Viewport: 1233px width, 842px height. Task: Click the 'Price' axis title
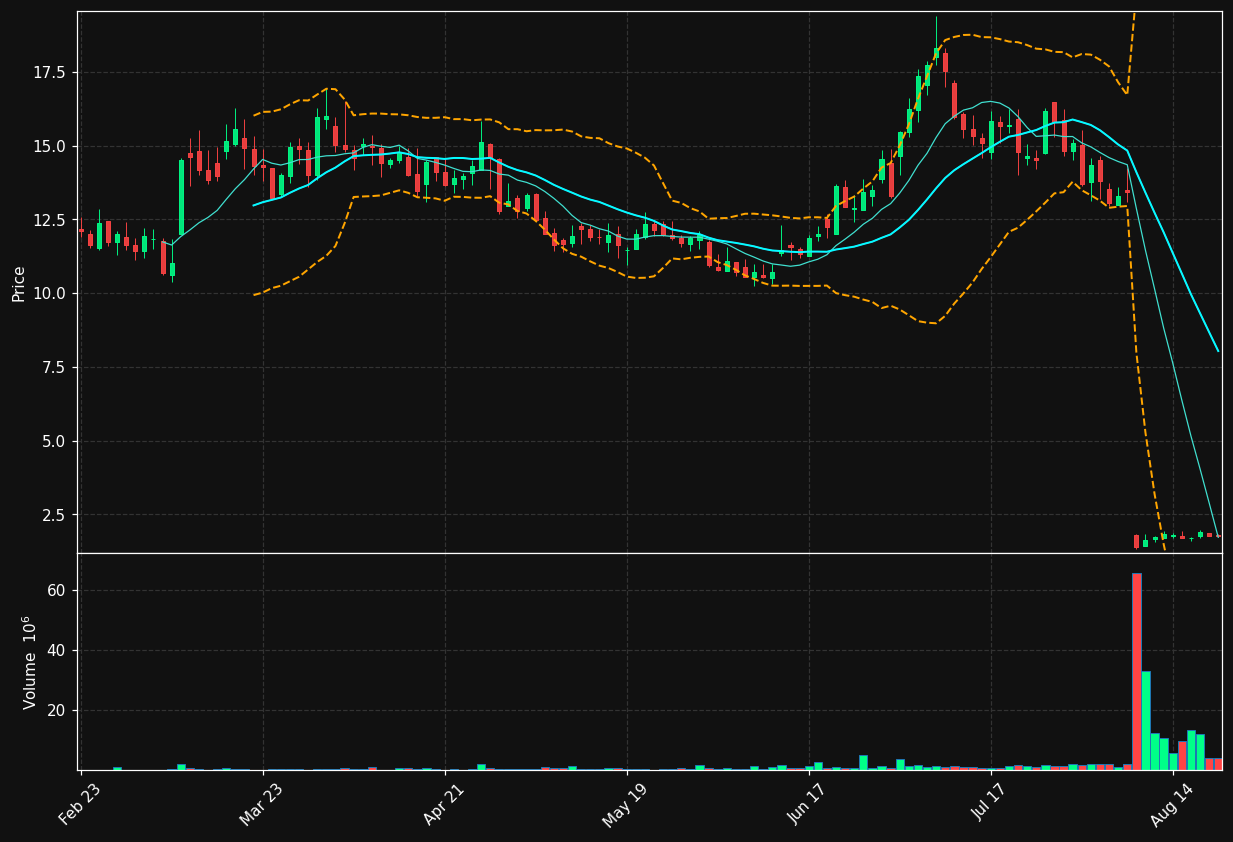click(x=19, y=283)
